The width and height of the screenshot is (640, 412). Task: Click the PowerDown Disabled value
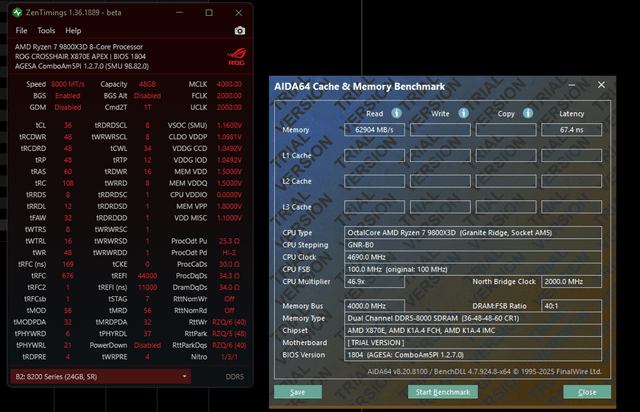pos(147,345)
